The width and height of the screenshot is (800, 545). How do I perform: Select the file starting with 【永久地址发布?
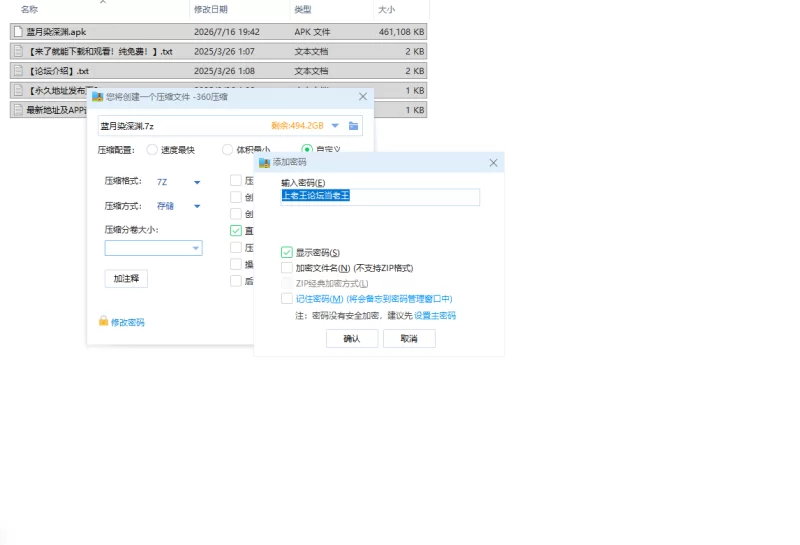click(x=218, y=90)
